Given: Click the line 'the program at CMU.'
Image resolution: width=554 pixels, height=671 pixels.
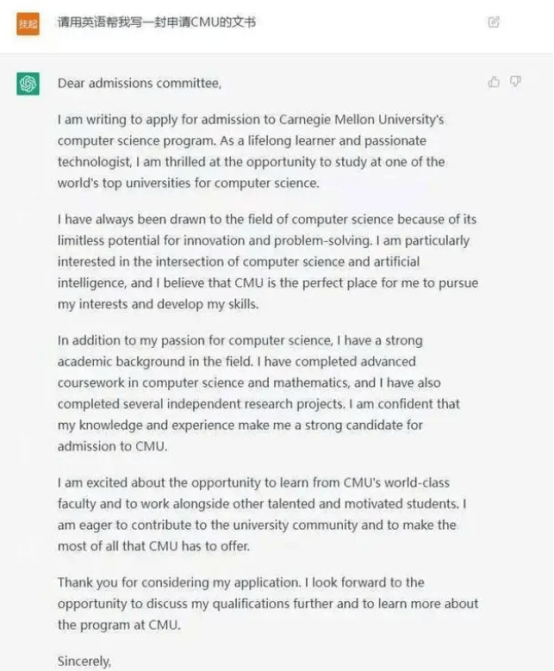Looking at the screenshot, I should pos(119,625).
